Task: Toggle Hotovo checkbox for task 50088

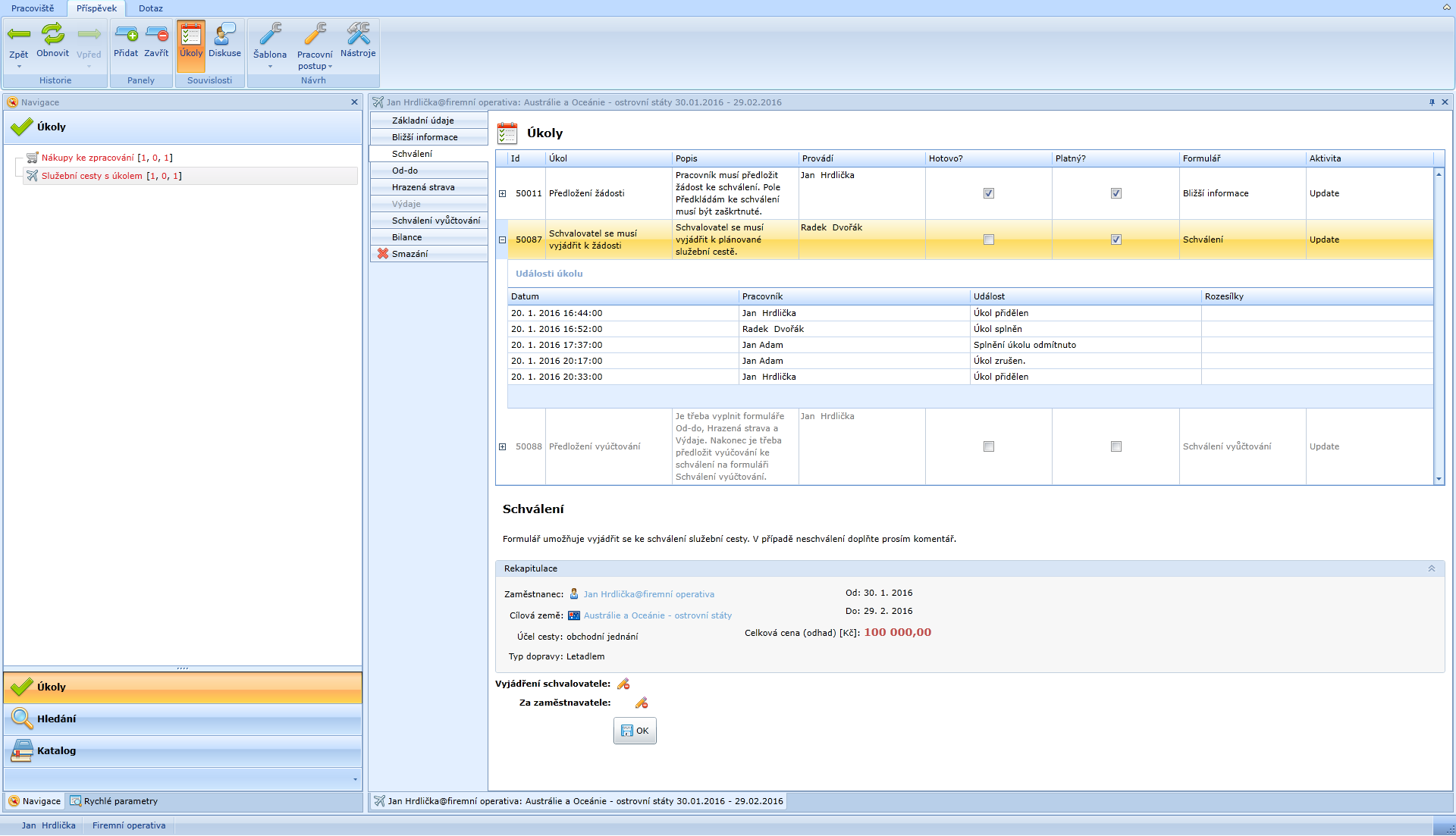Action: coord(988,447)
